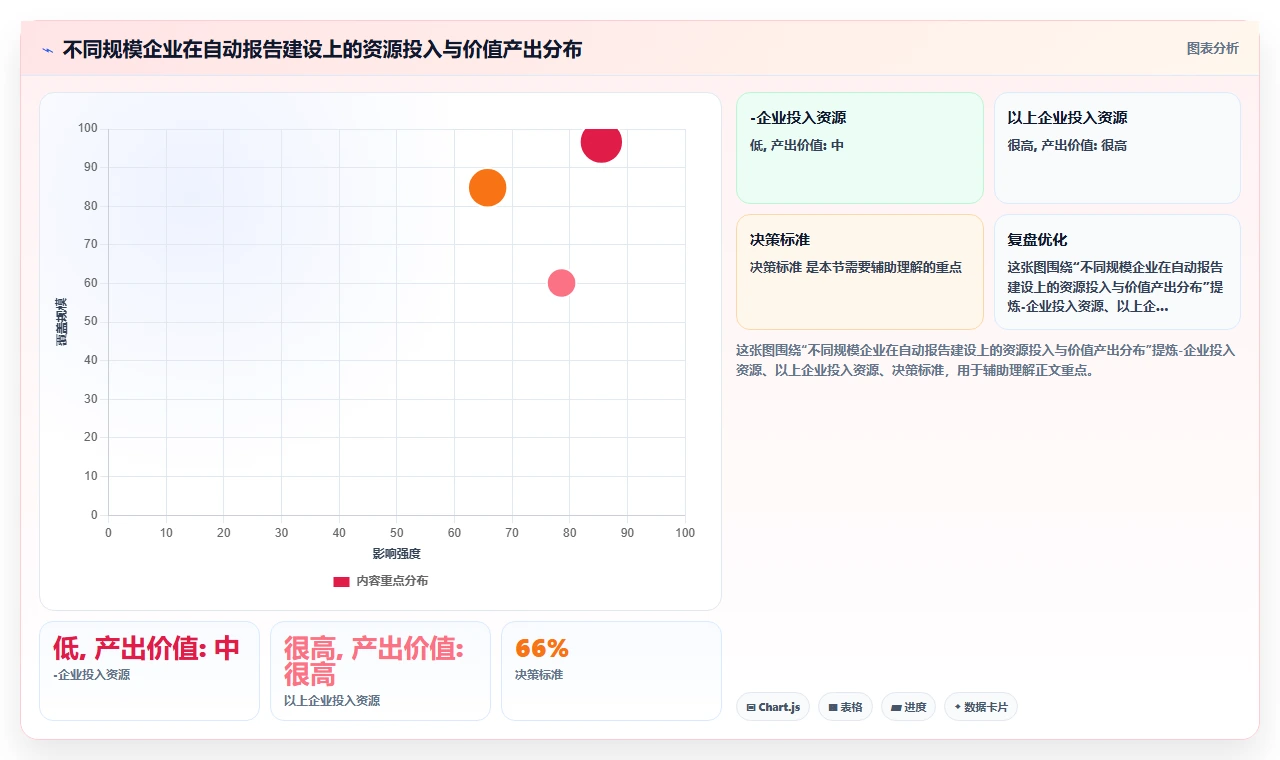Click the 很高, 产出价值: 很高 pink stat value
The image size is (1280, 760).
coord(374,661)
